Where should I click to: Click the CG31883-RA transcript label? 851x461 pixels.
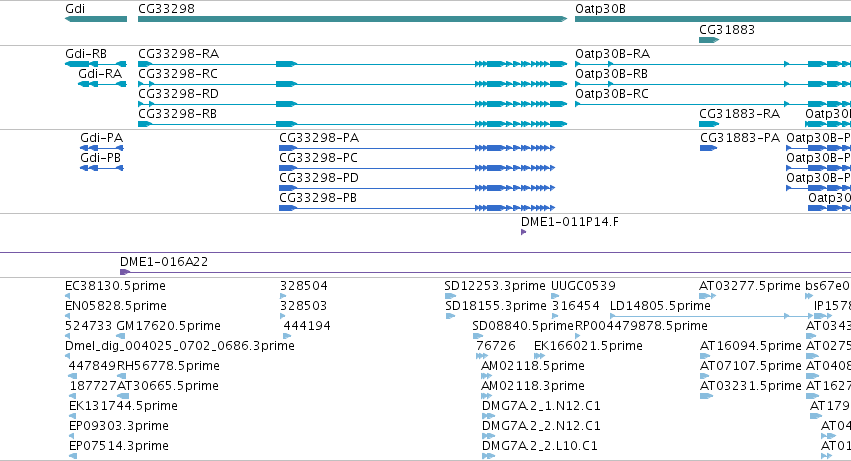coord(739,114)
